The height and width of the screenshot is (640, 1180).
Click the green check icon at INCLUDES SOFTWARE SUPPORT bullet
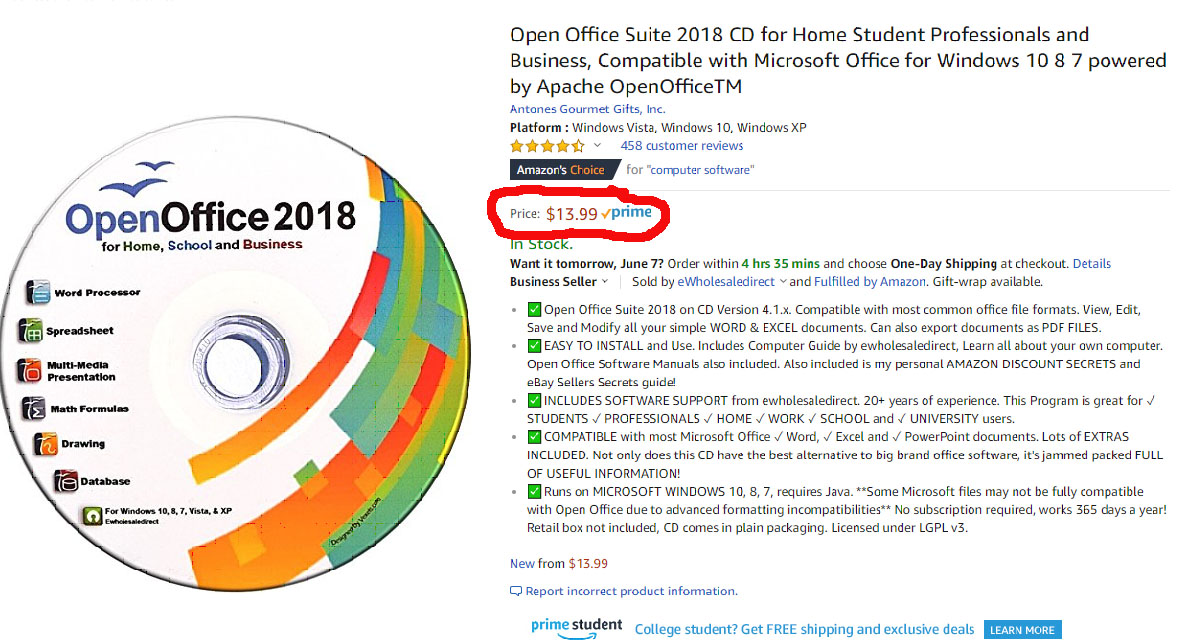pyautogui.click(x=534, y=401)
